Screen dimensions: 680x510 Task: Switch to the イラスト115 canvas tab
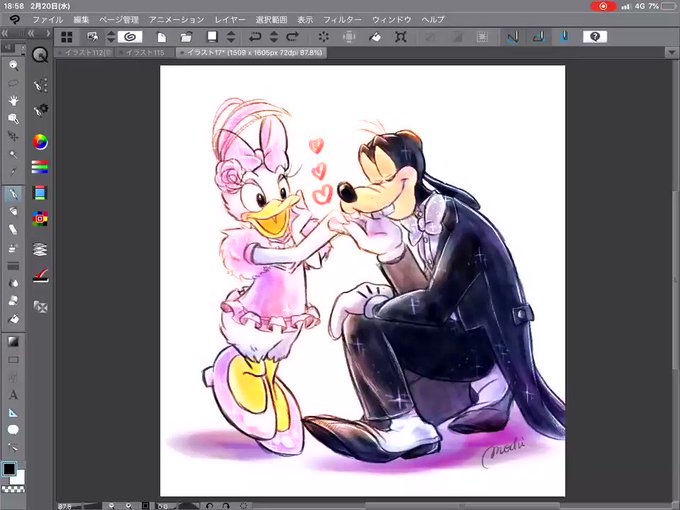point(145,52)
